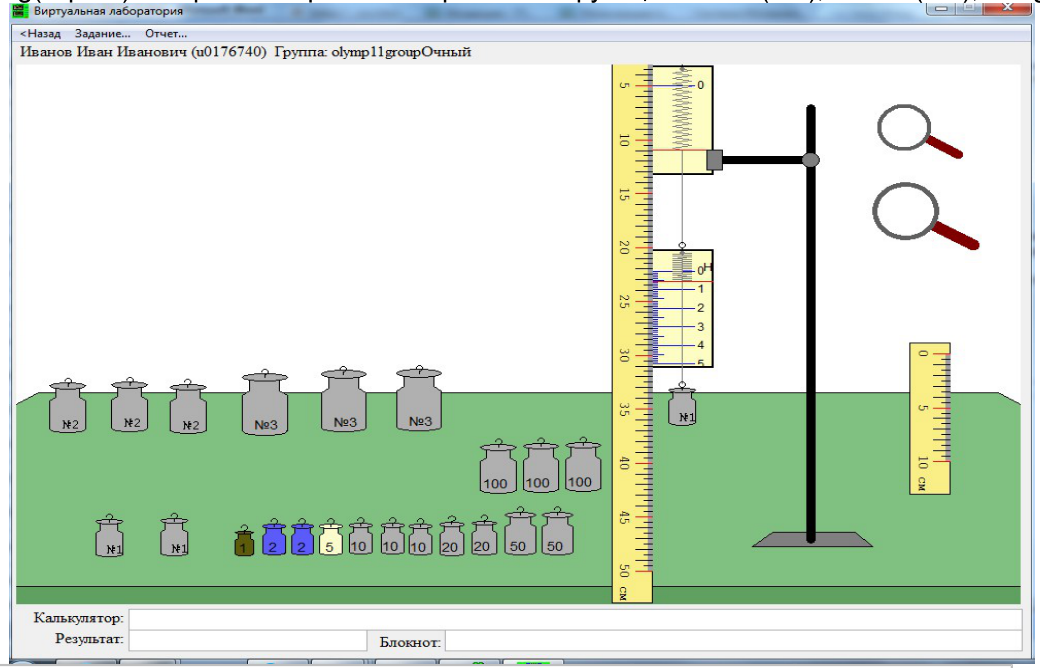Screen dimensions: 1040x668
Task: Close the Виртуальная лаборатория window
Action: 1007,7
